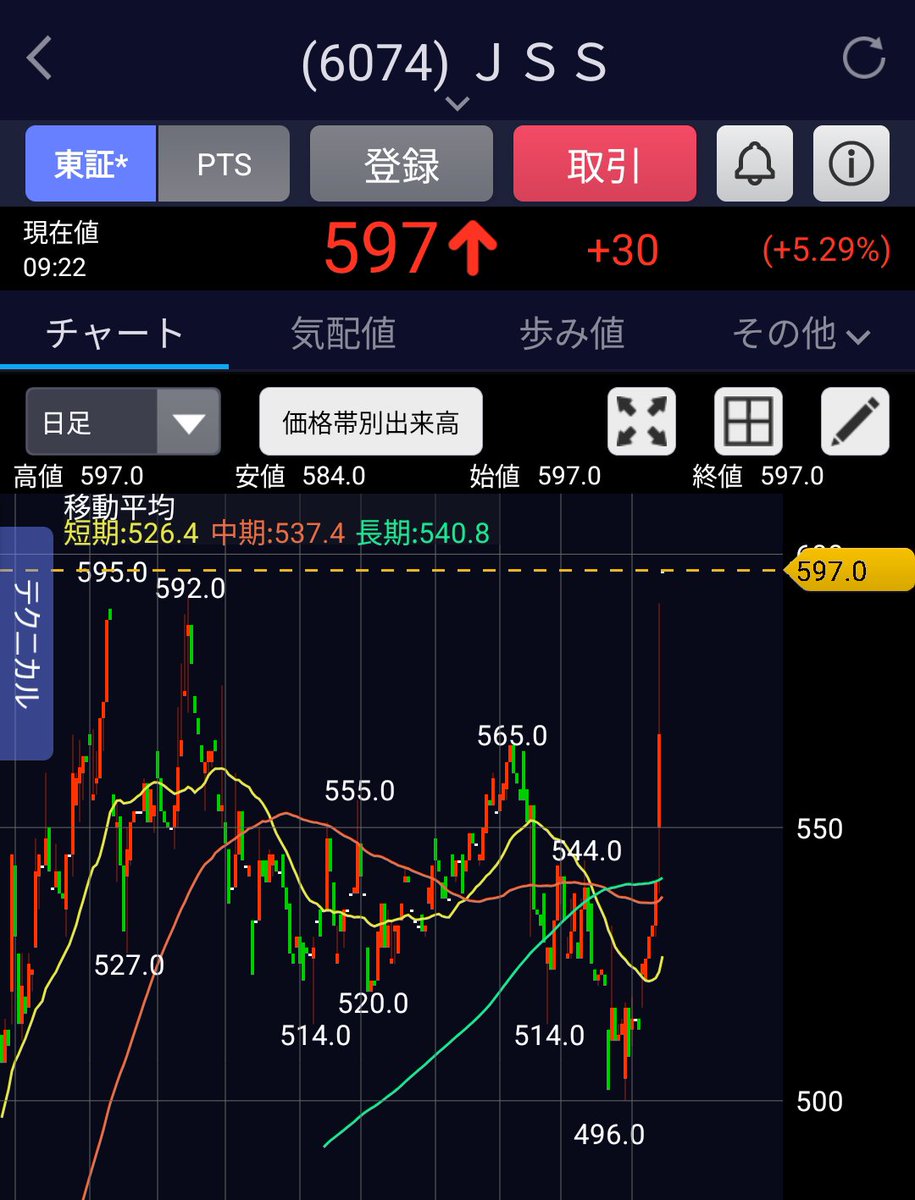Click the 527.0 low label on chart
The height and width of the screenshot is (1200, 915).
(129, 965)
